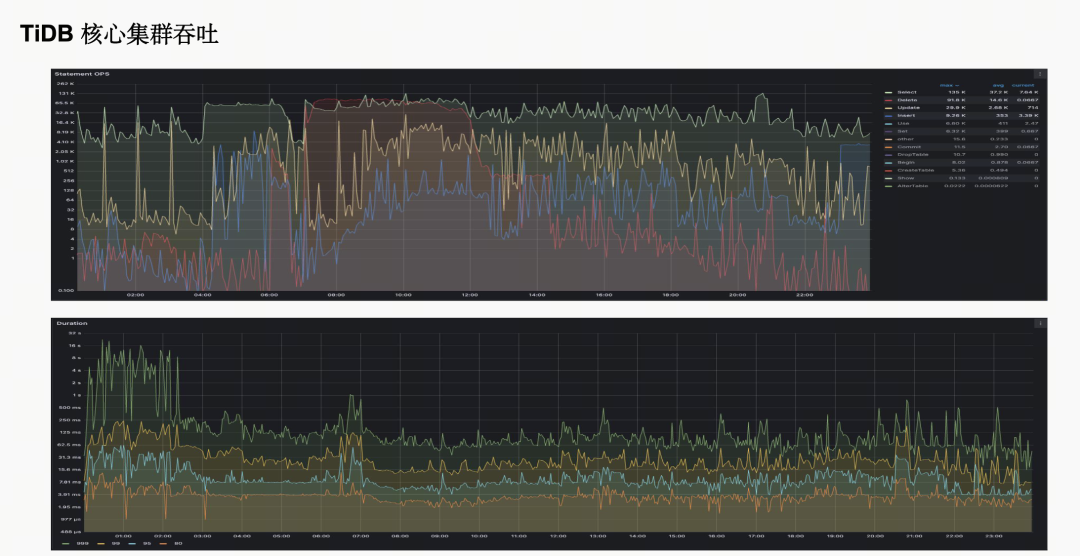
Task: Open the Duration panel three-dot menu
Action: (x=1039, y=323)
